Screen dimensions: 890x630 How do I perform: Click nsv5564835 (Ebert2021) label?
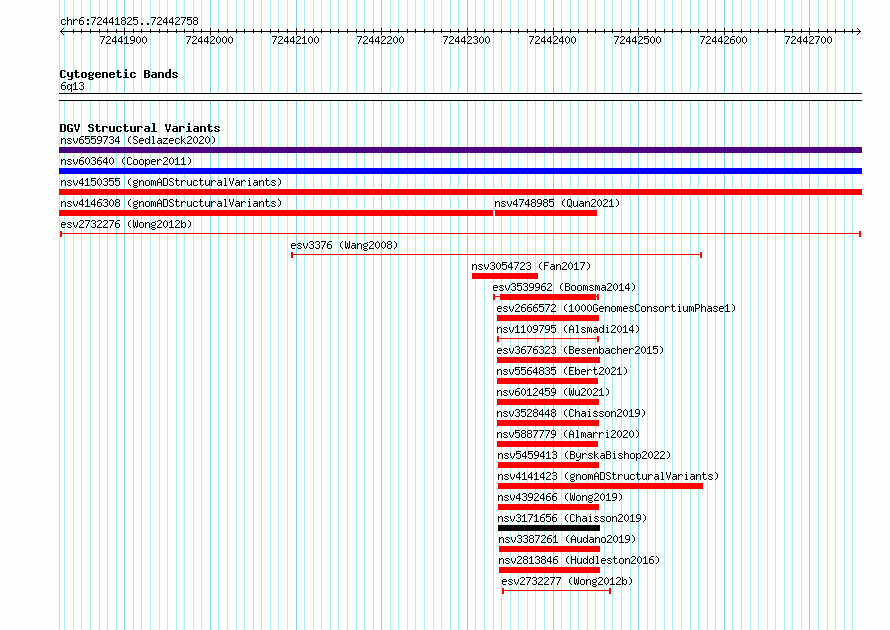pos(562,371)
